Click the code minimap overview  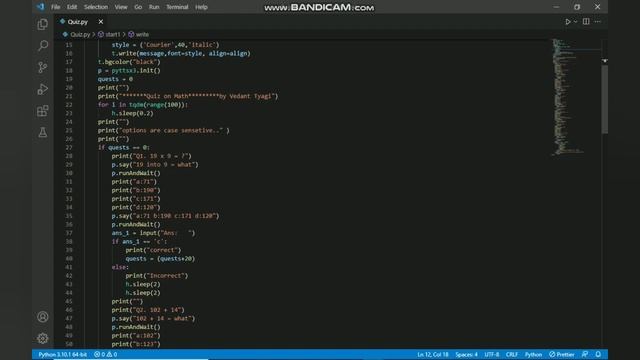(575, 97)
